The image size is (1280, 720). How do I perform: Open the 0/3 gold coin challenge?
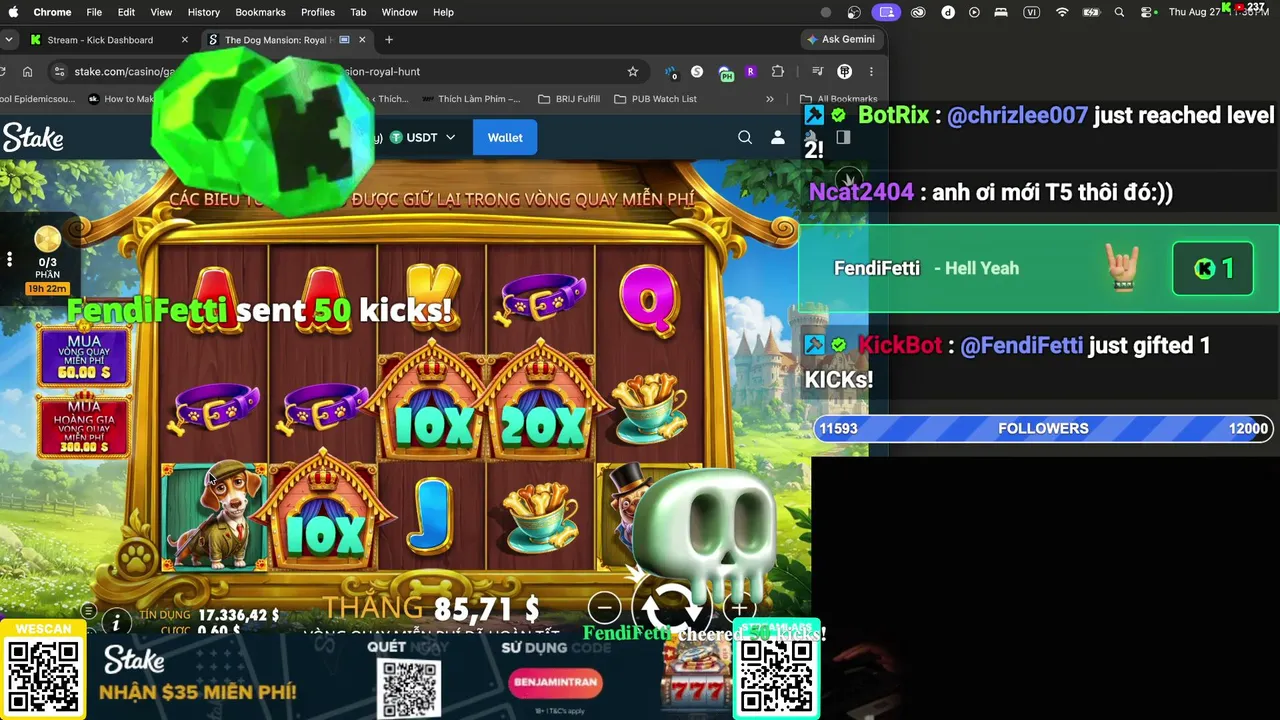coord(47,260)
